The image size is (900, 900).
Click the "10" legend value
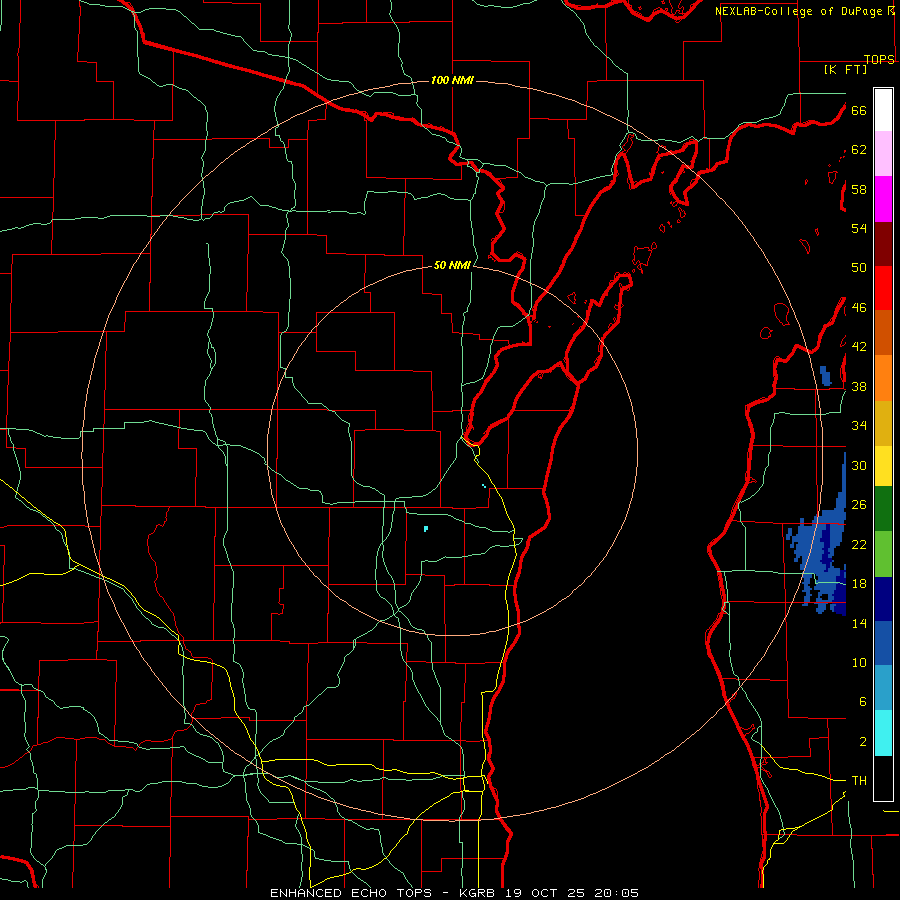click(859, 662)
